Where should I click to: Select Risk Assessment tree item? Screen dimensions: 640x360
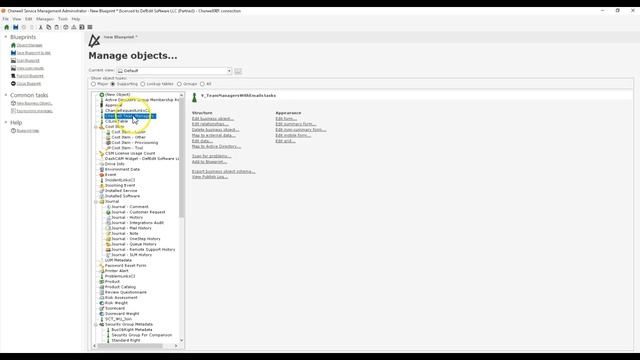(x=121, y=298)
